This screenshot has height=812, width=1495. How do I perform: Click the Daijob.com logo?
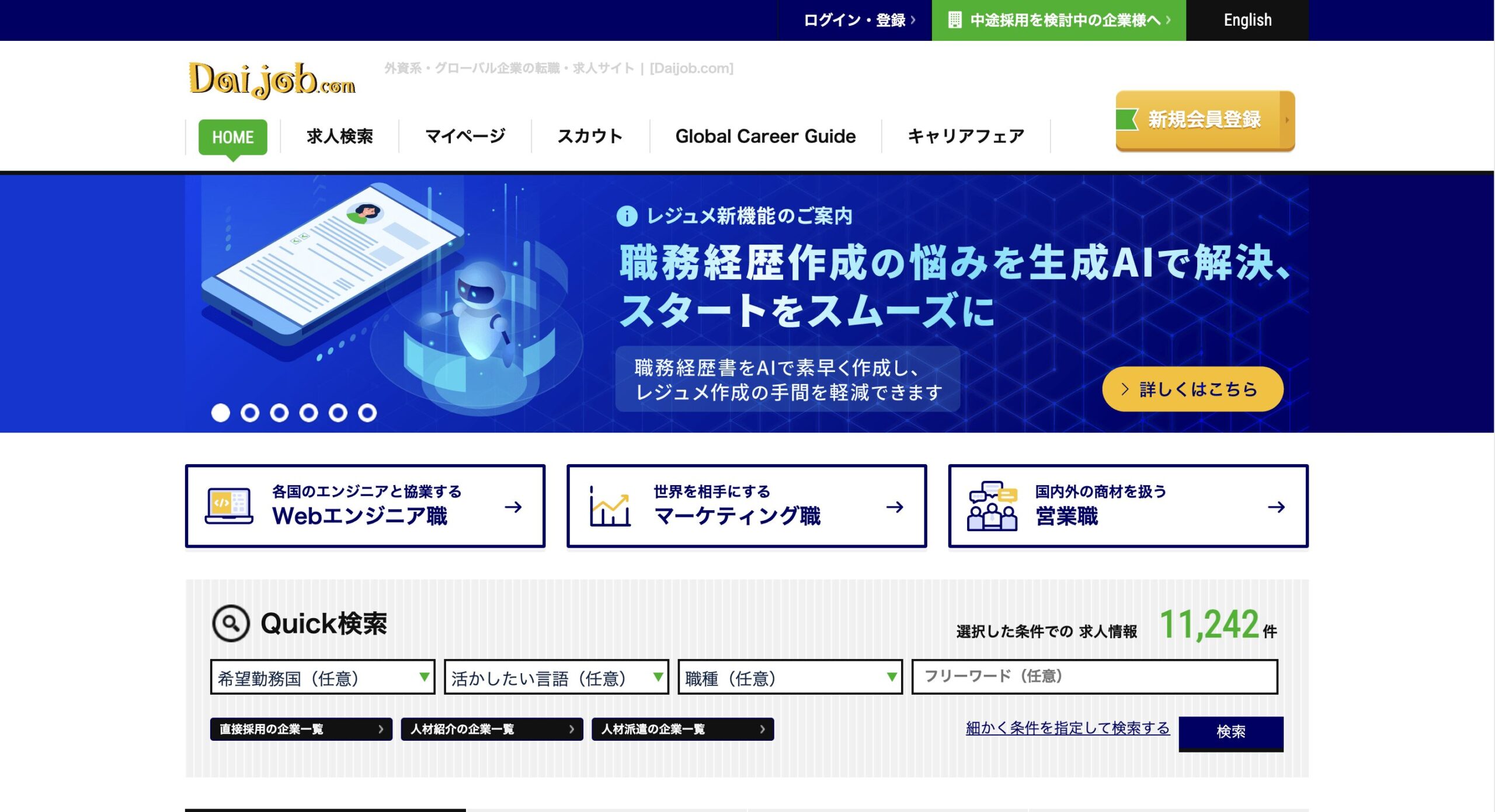coord(272,79)
